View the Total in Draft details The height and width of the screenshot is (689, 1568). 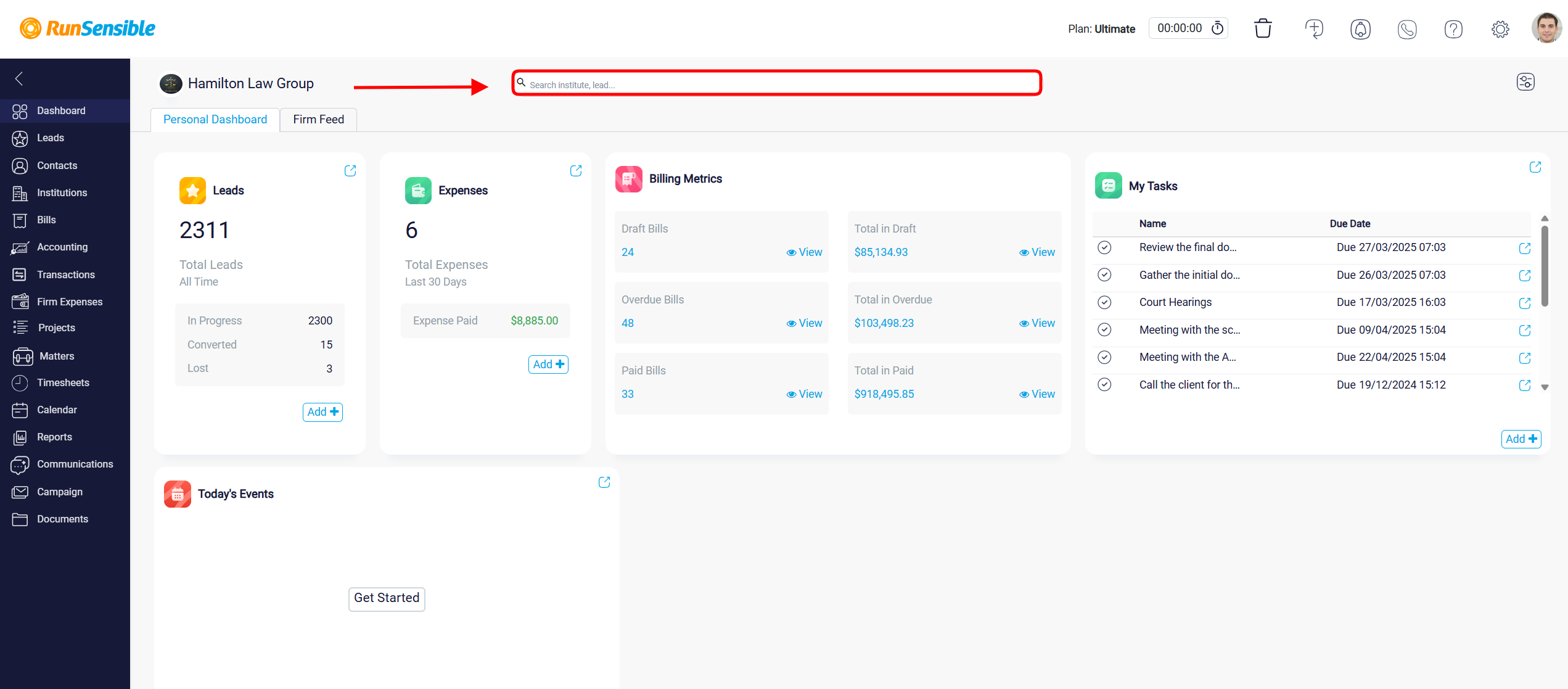point(1037,252)
